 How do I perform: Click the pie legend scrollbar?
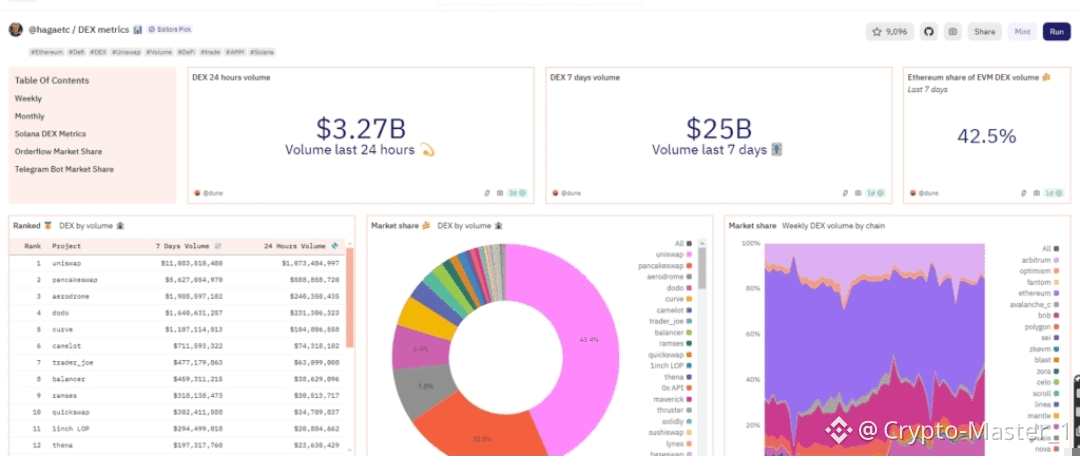click(702, 268)
